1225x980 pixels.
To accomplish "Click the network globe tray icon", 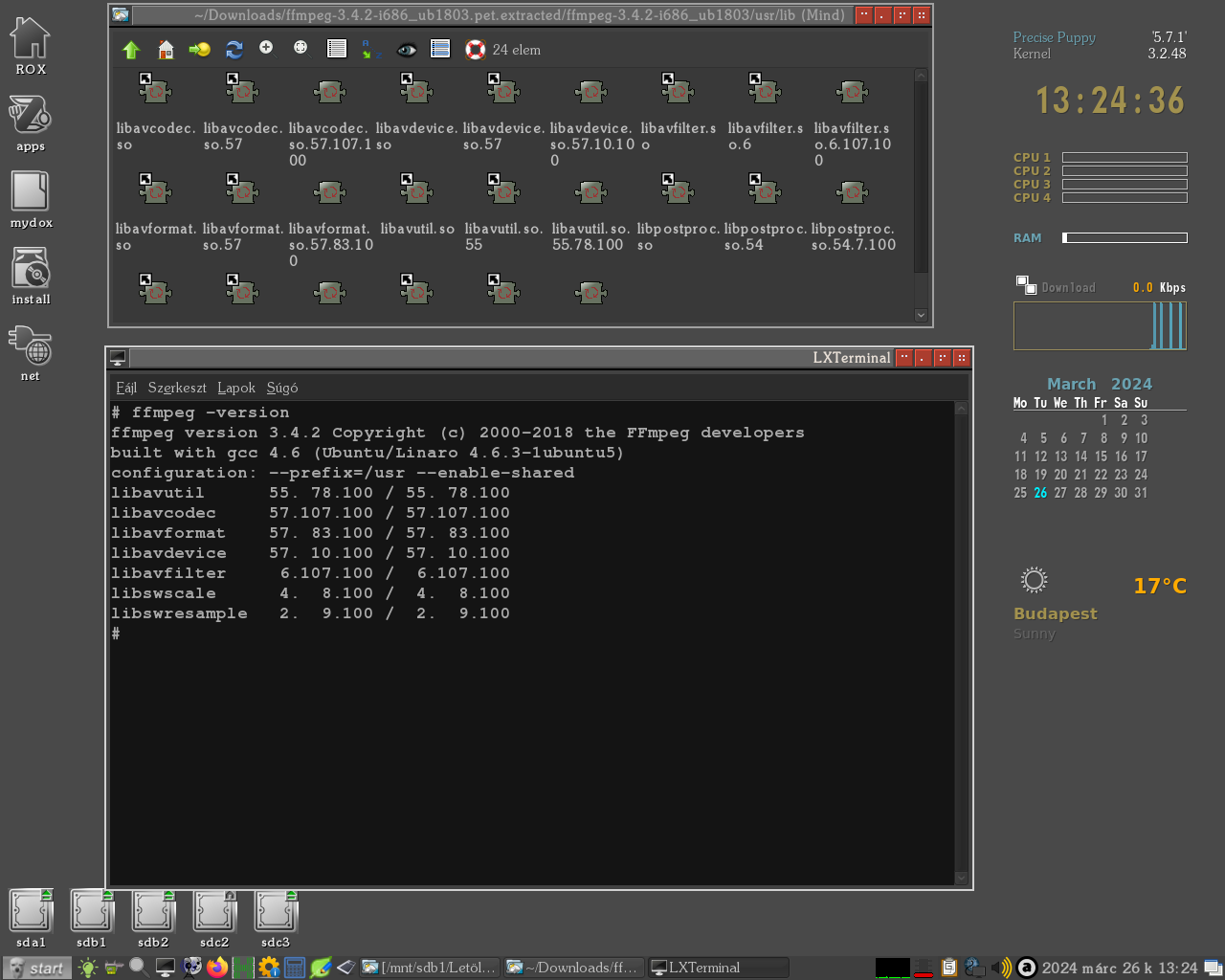I will [975, 968].
